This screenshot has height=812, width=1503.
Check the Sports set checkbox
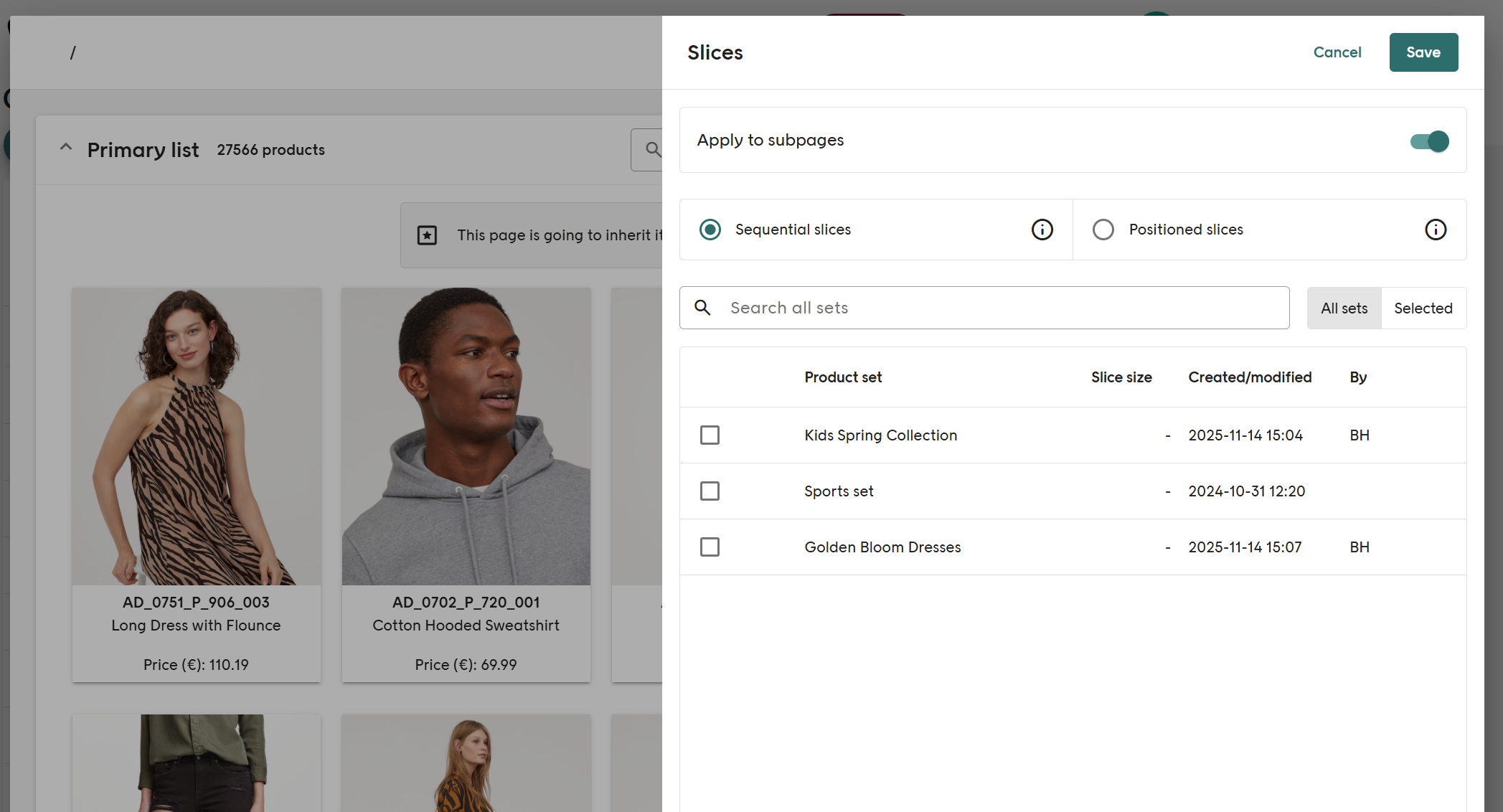(x=710, y=491)
